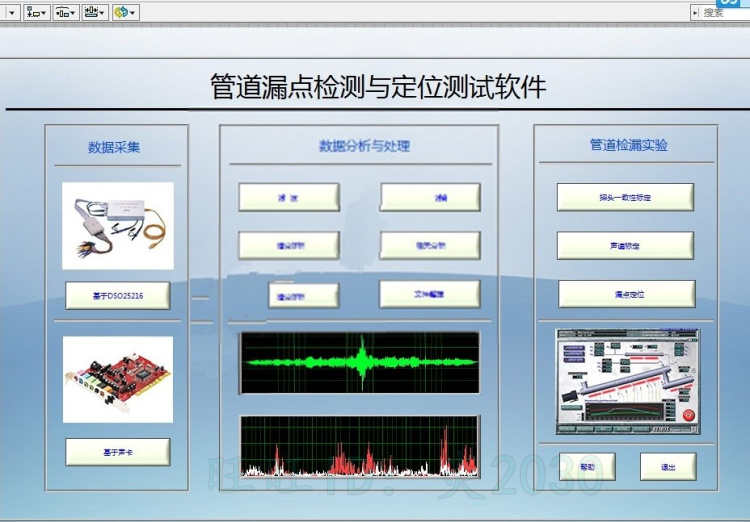This screenshot has width=750, height=522.
Task: Click the bottom-right button in the 数据分析与处理 panel
Action: (430, 294)
